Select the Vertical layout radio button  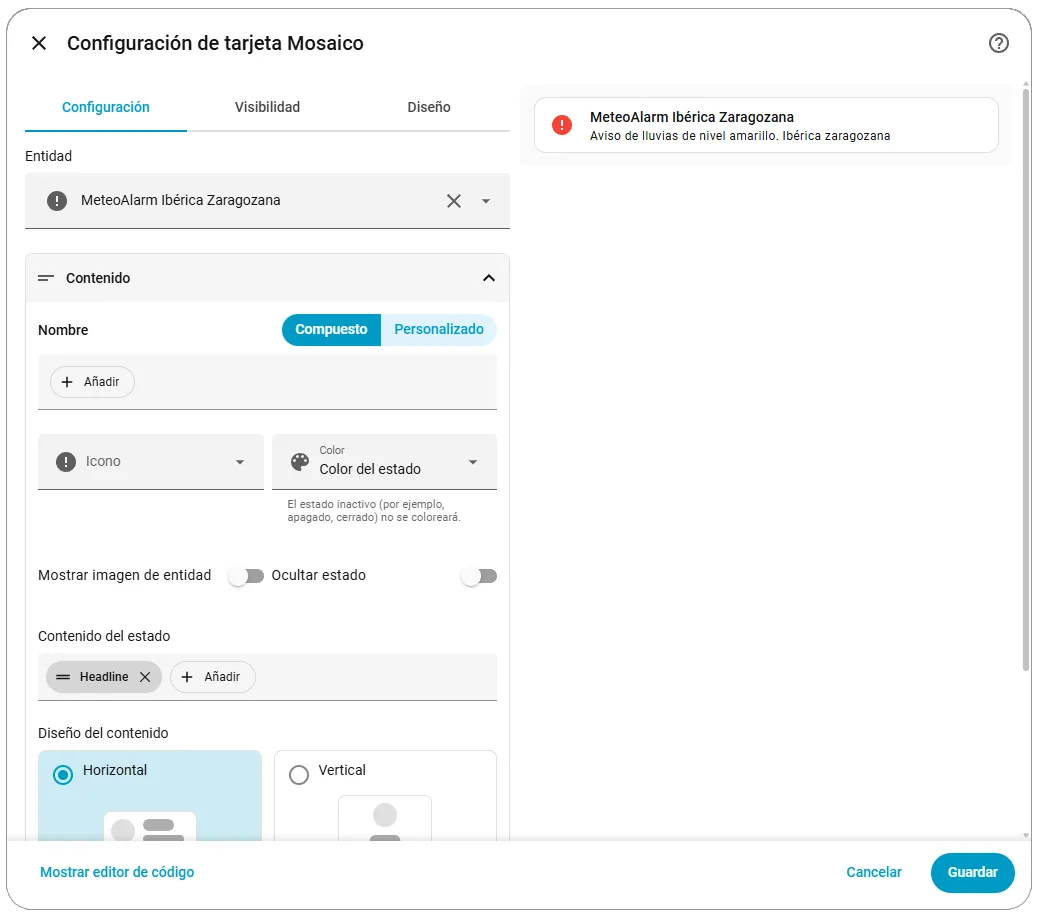click(299, 774)
